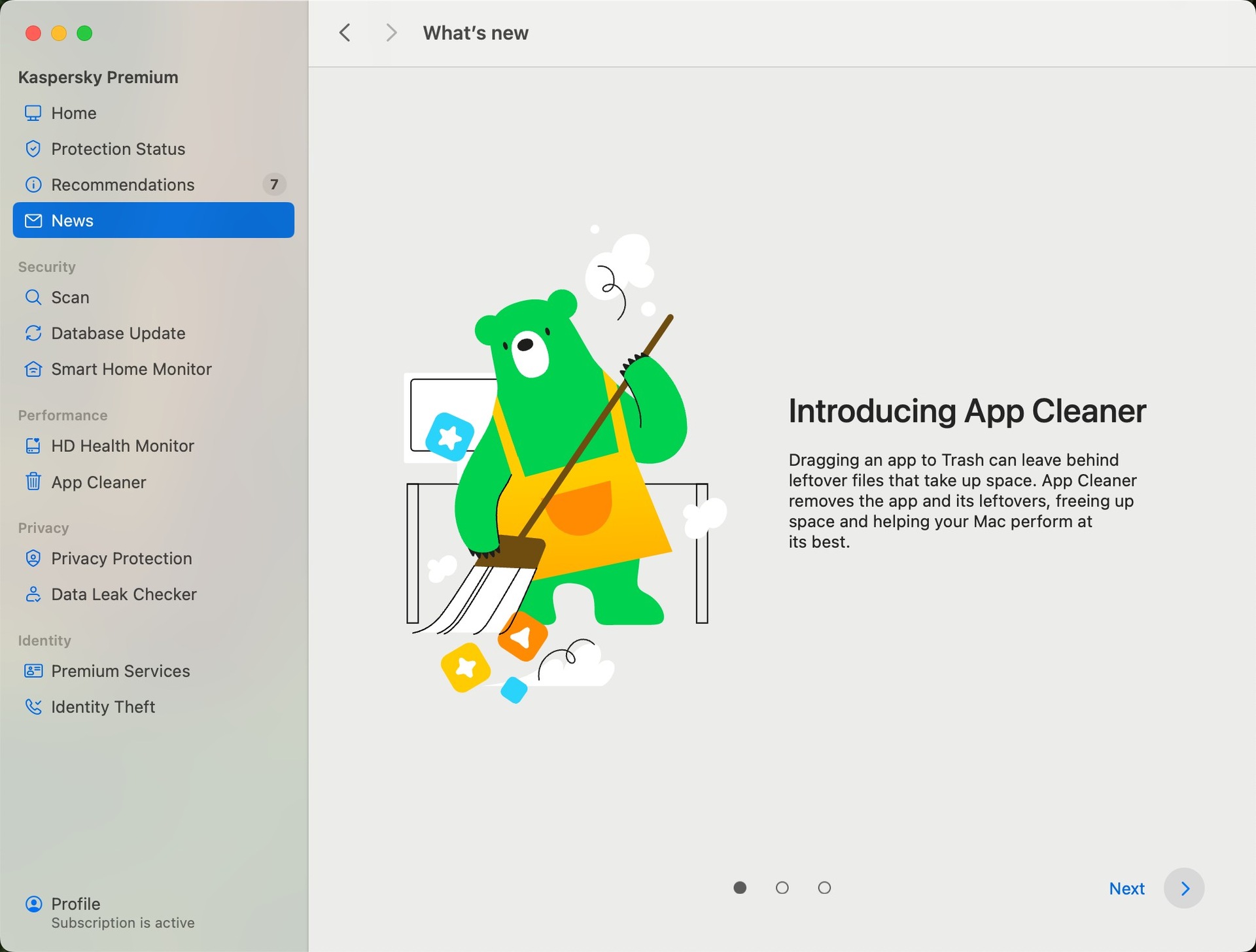1256x952 pixels.
Task: Click the round next-arrow button
Action: point(1184,889)
